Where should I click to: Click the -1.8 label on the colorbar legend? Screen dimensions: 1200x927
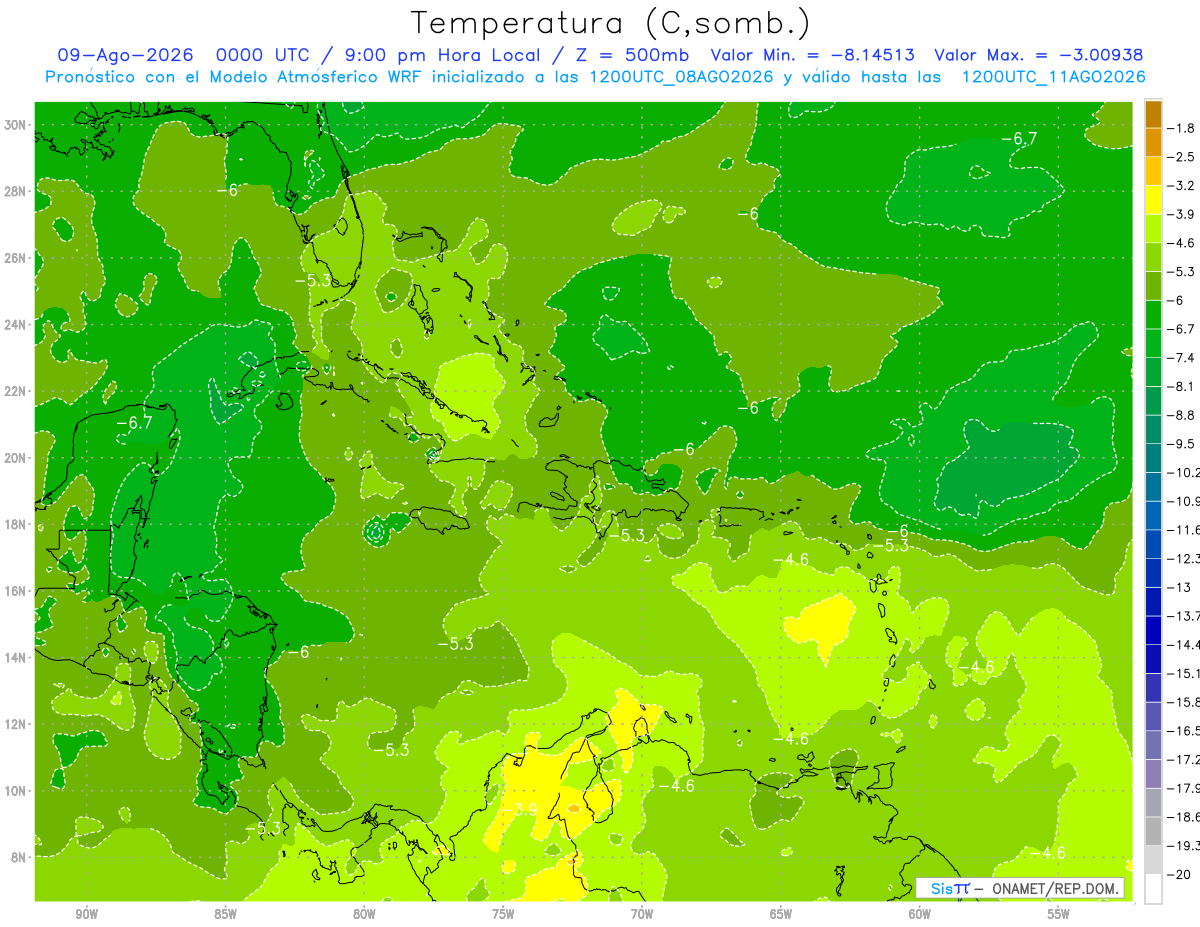[x=1181, y=128]
